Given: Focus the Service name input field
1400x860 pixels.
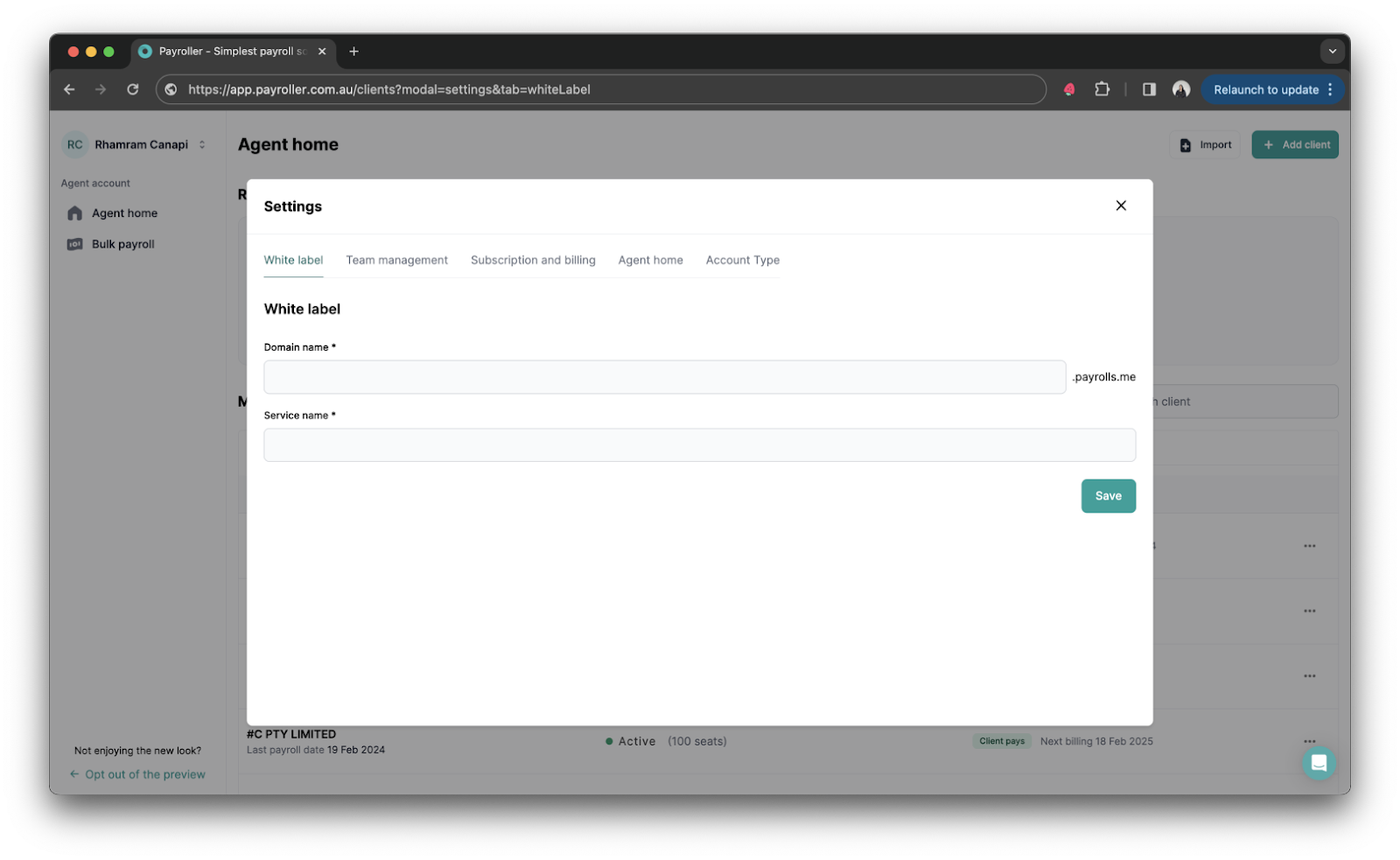Looking at the screenshot, I should click(x=699, y=445).
